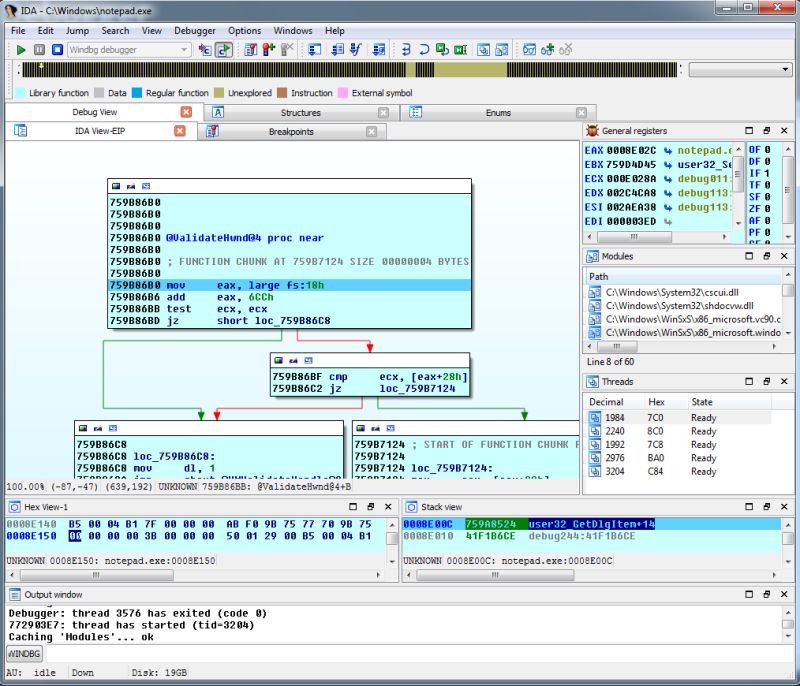
Task: Open breakpoint list toolbar icon
Action: [x=251, y=49]
